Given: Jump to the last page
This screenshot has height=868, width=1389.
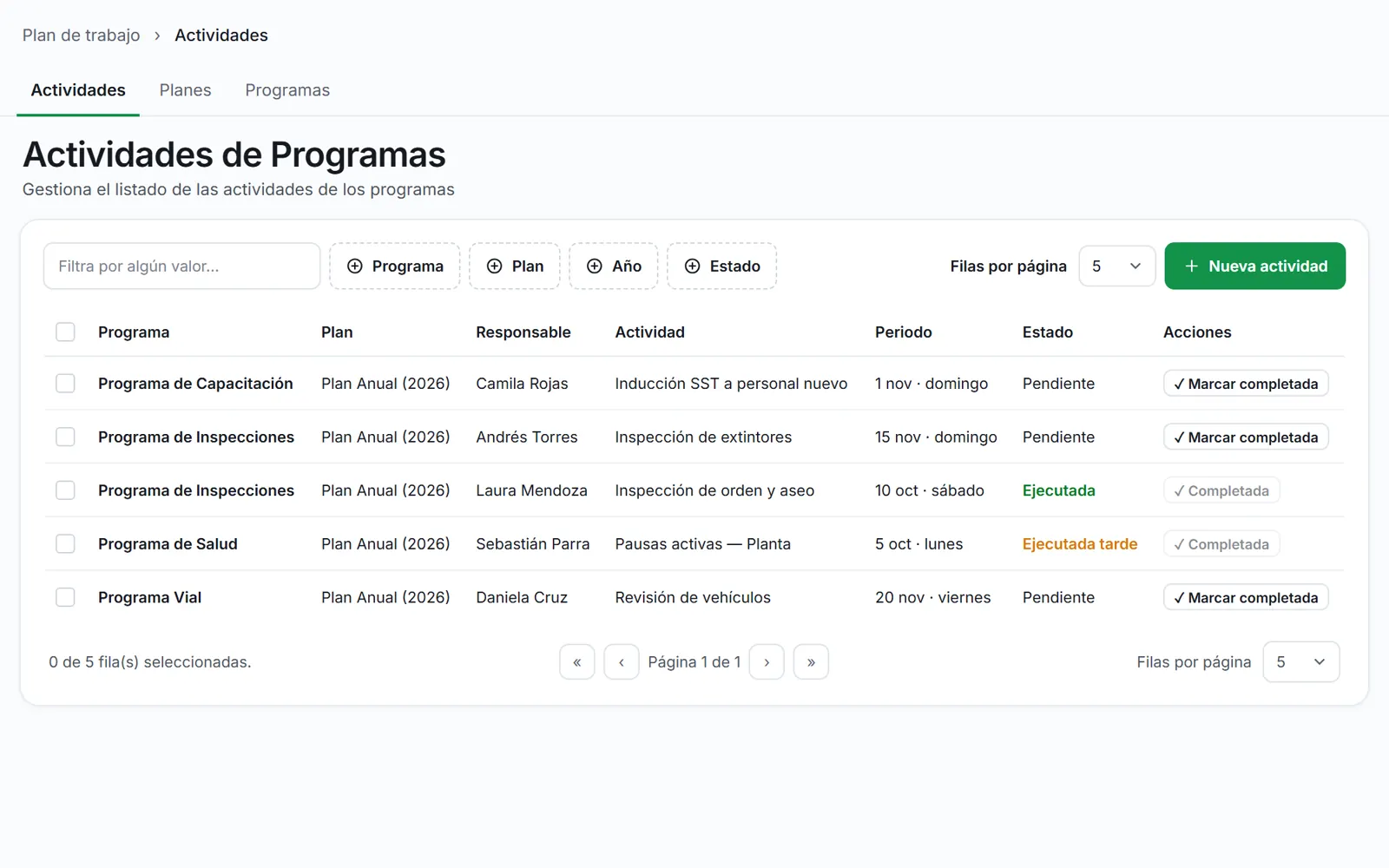Looking at the screenshot, I should [x=811, y=661].
